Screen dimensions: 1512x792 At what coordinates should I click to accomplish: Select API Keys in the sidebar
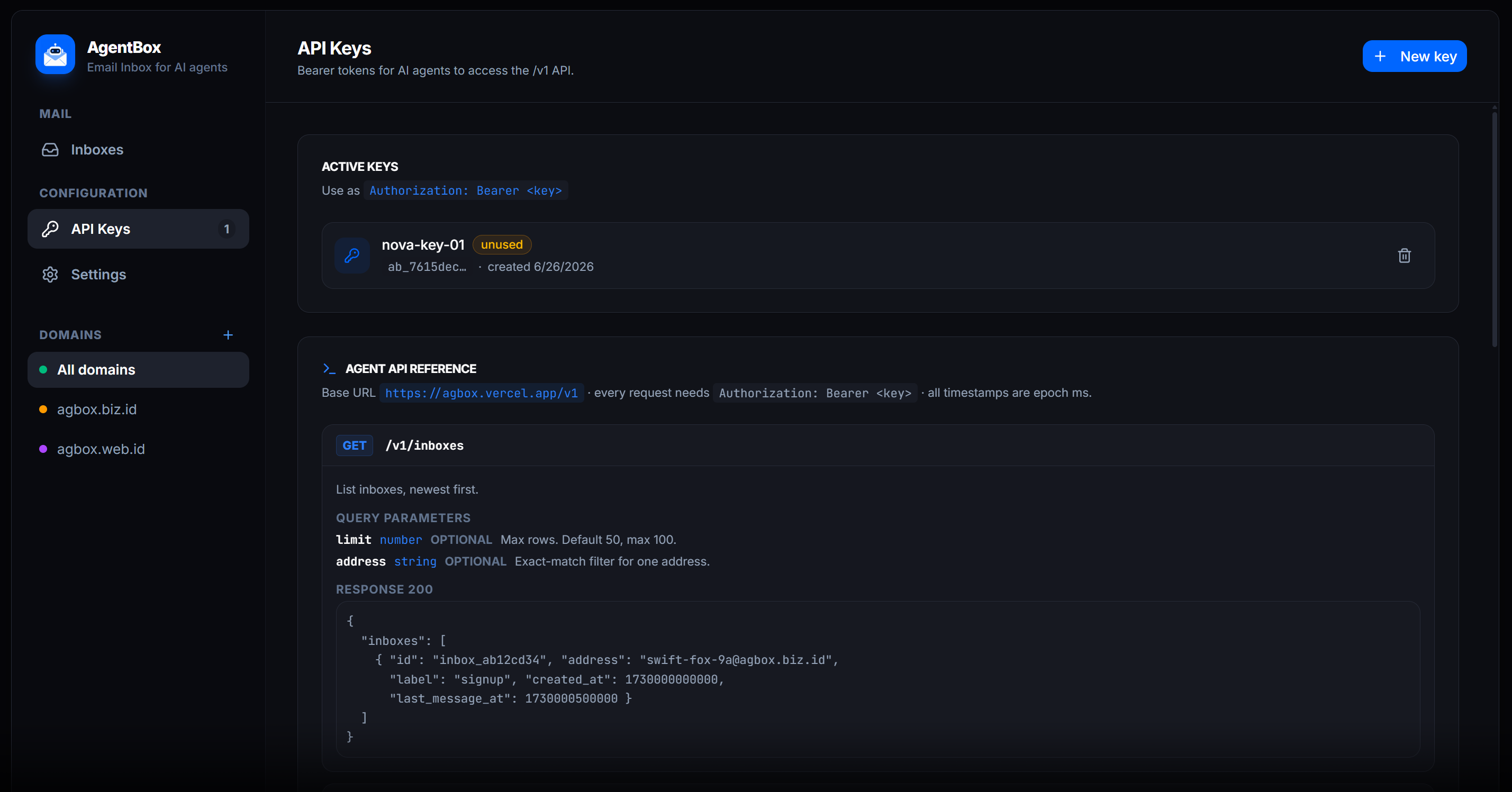coord(139,229)
